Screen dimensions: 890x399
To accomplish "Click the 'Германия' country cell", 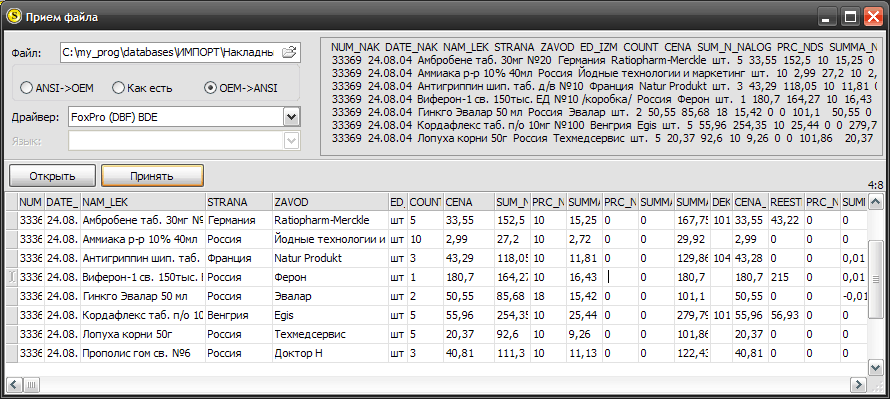I will tap(238, 220).
